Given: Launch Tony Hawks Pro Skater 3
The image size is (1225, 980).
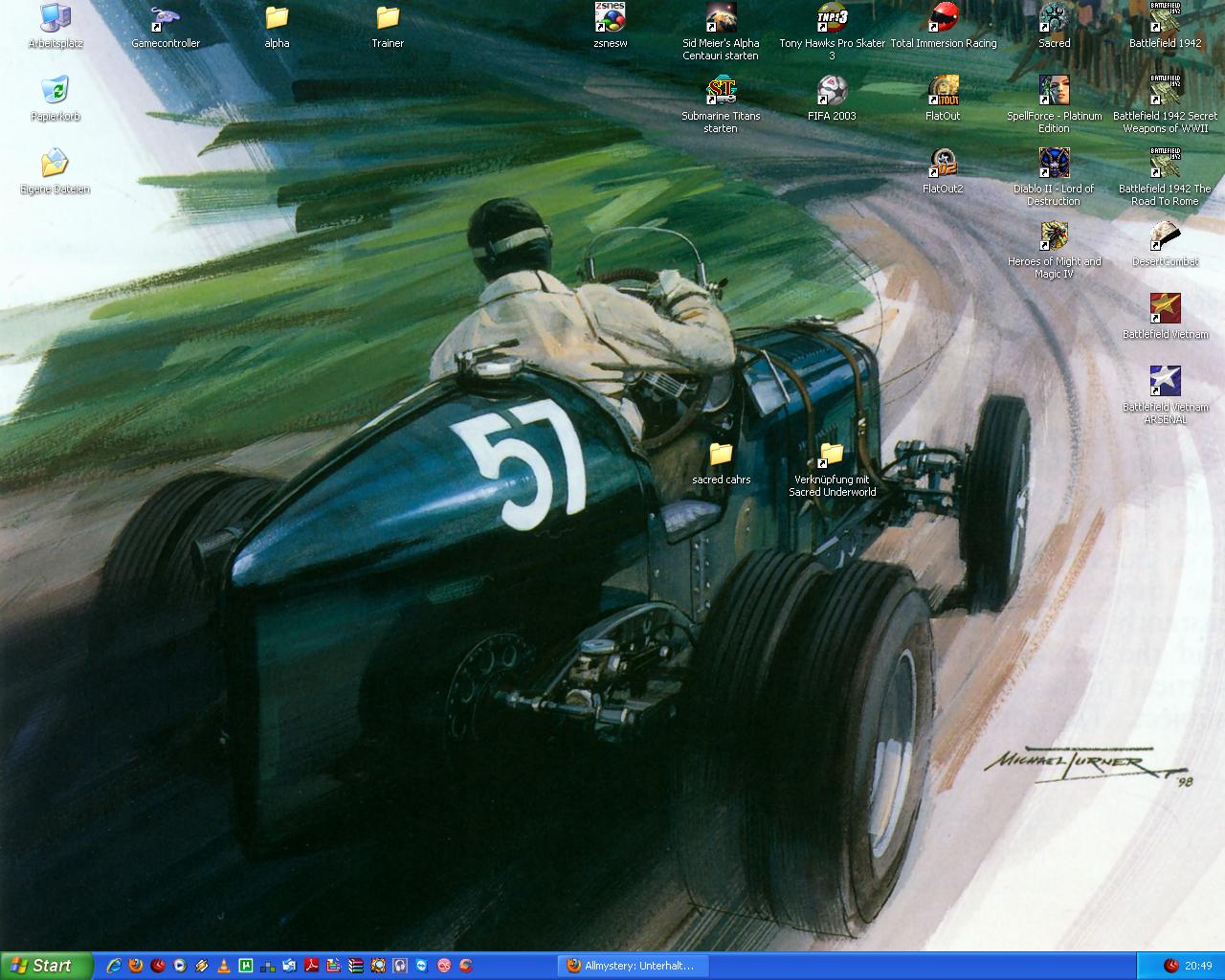Looking at the screenshot, I should pos(832,33).
